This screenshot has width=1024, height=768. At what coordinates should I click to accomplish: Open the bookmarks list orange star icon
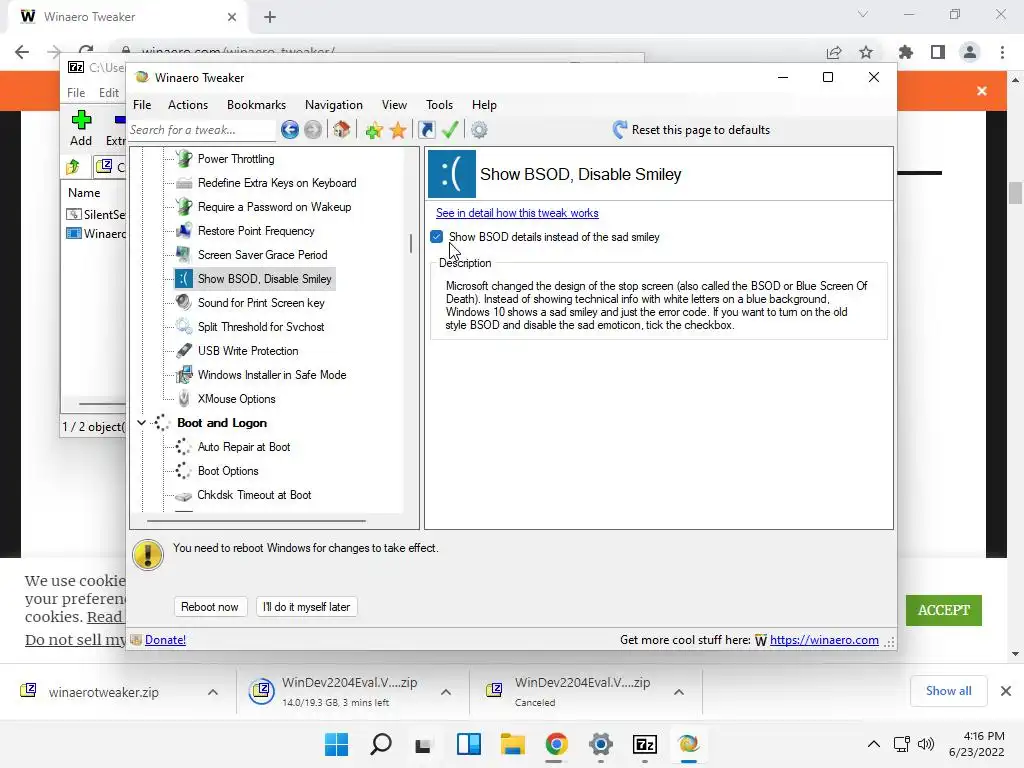click(x=398, y=130)
